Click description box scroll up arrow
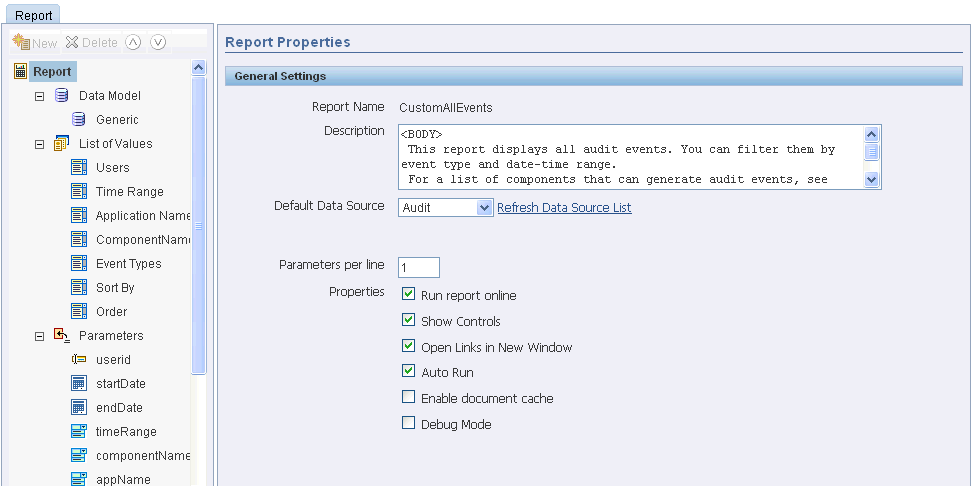This screenshot has width=974, height=486. pos(872,134)
